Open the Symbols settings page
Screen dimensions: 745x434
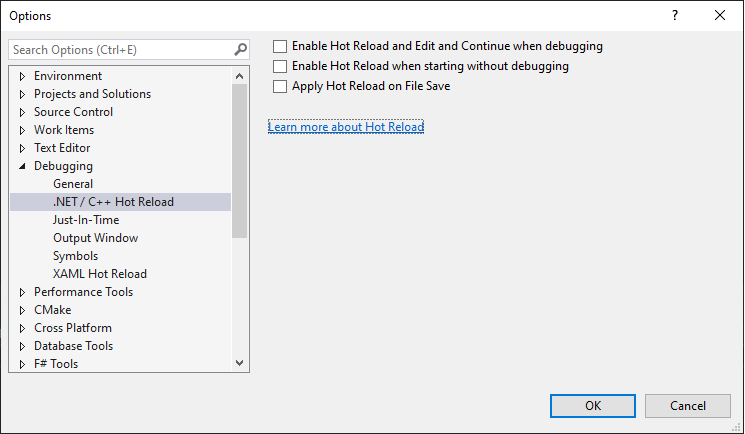click(76, 256)
